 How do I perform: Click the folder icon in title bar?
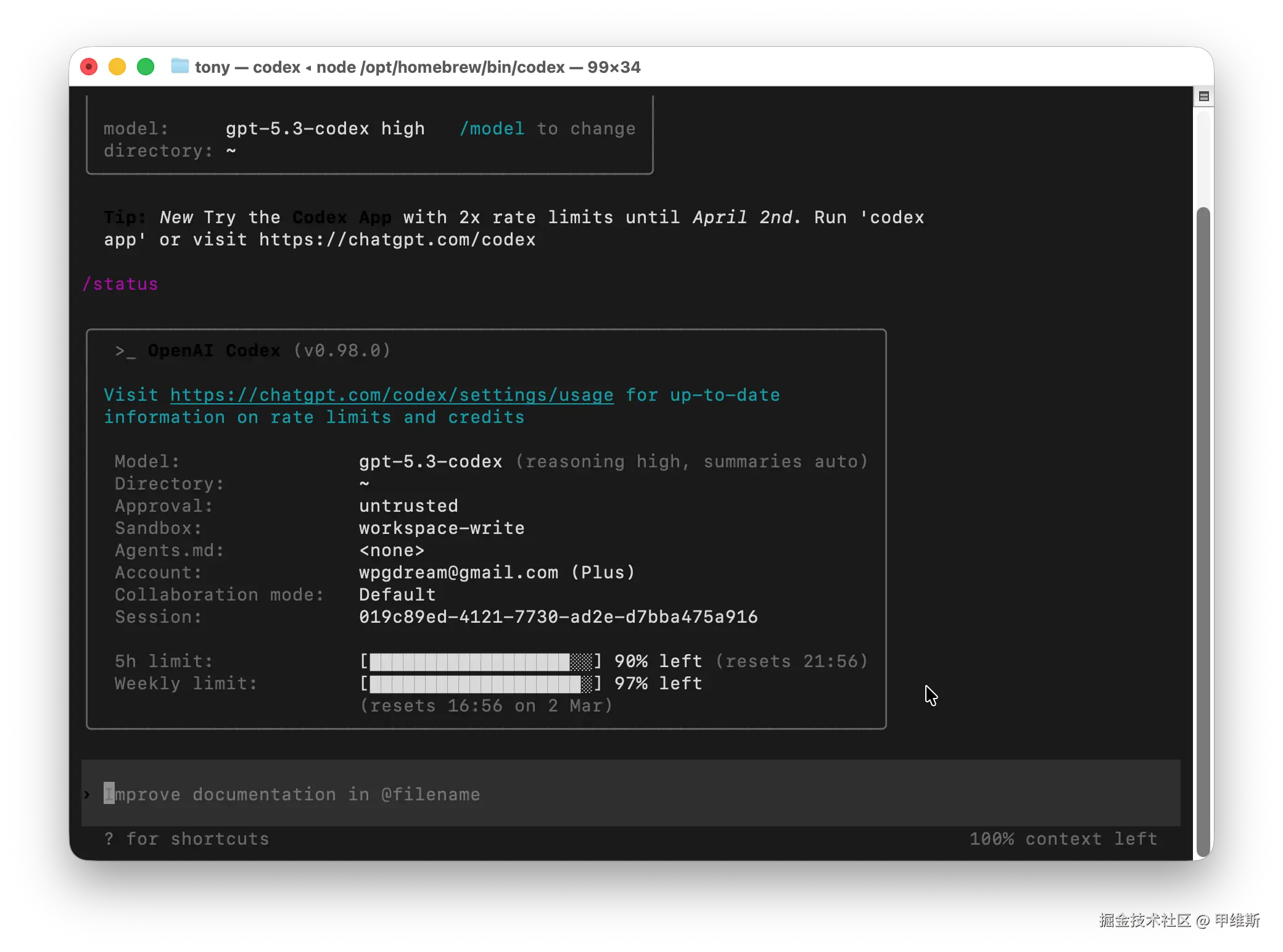click(179, 66)
